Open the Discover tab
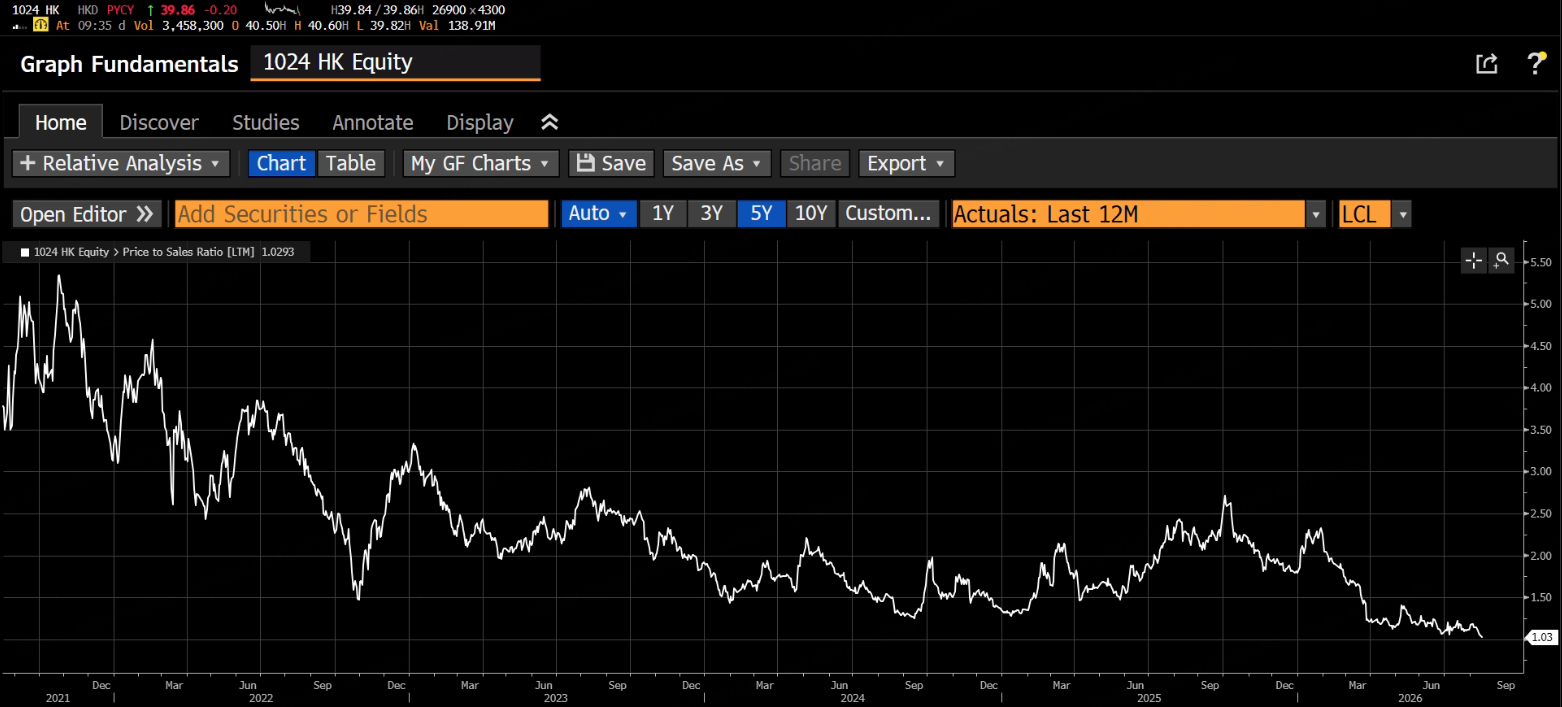This screenshot has width=1562, height=707. pos(159,122)
